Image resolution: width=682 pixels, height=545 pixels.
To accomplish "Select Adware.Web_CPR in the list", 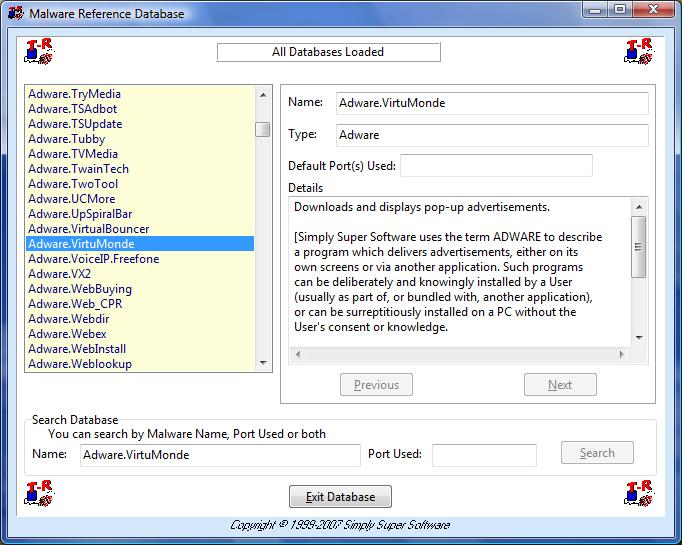I will (x=140, y=304).
